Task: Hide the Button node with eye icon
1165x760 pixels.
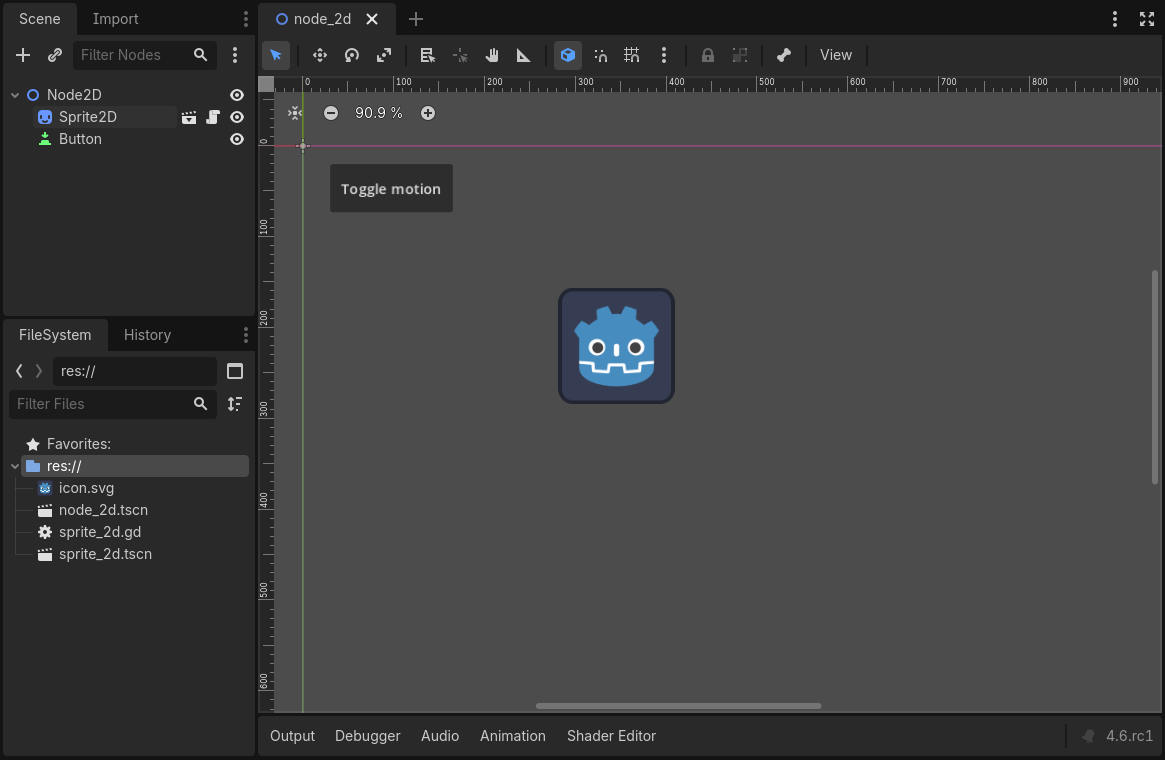Action: point(237,139)
